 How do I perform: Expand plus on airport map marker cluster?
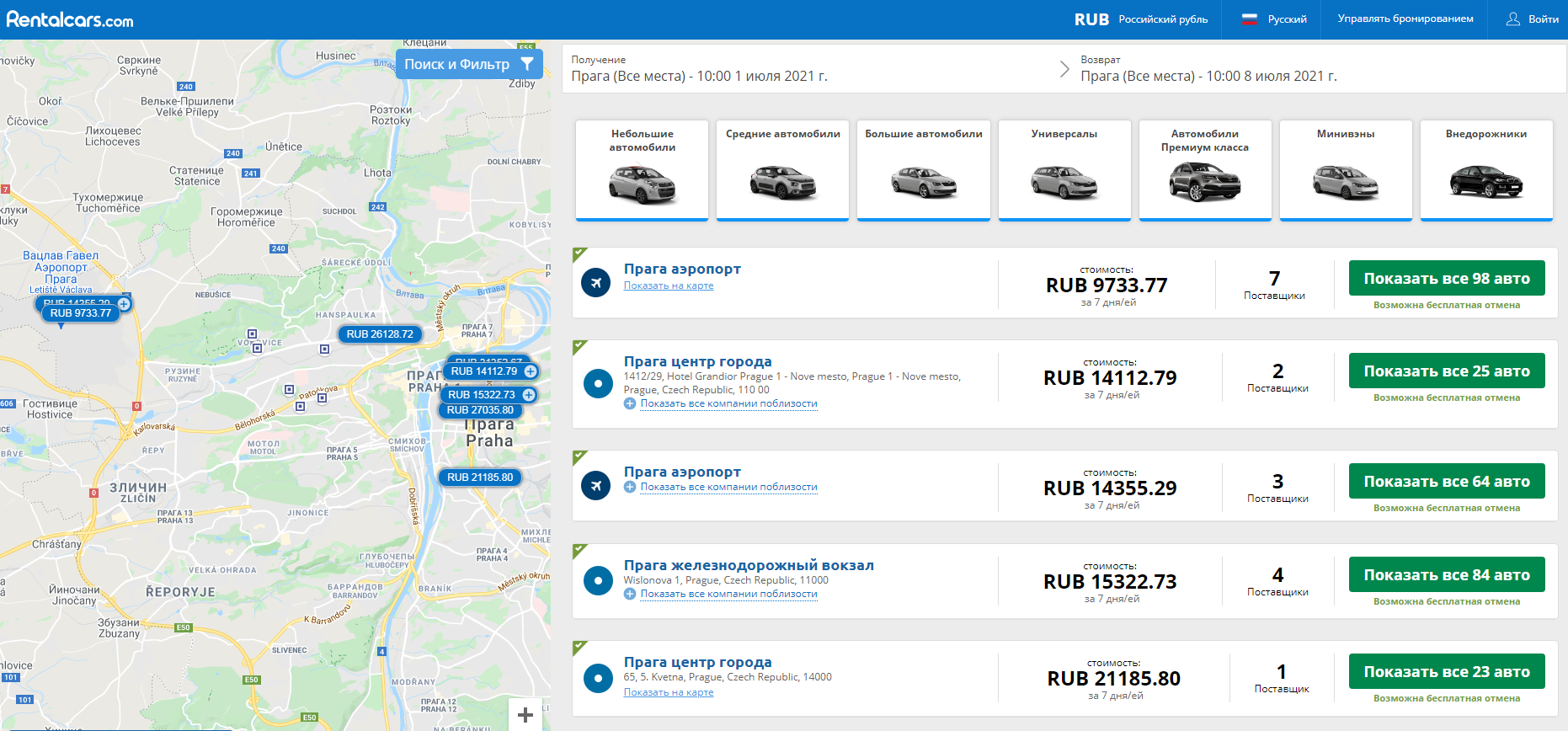(124, 303)
